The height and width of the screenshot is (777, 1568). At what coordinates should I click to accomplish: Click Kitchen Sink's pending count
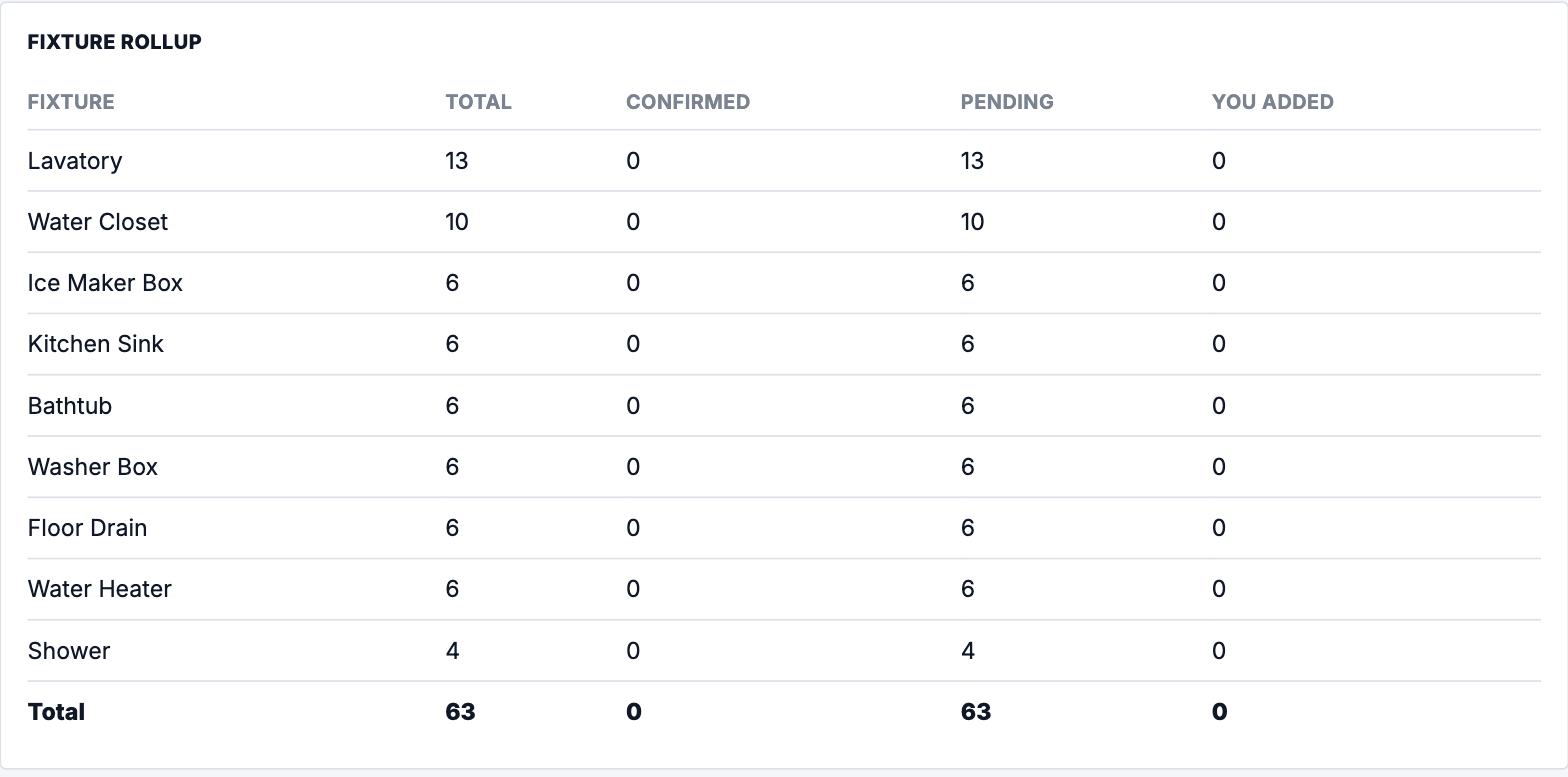(x=967, y=344)
